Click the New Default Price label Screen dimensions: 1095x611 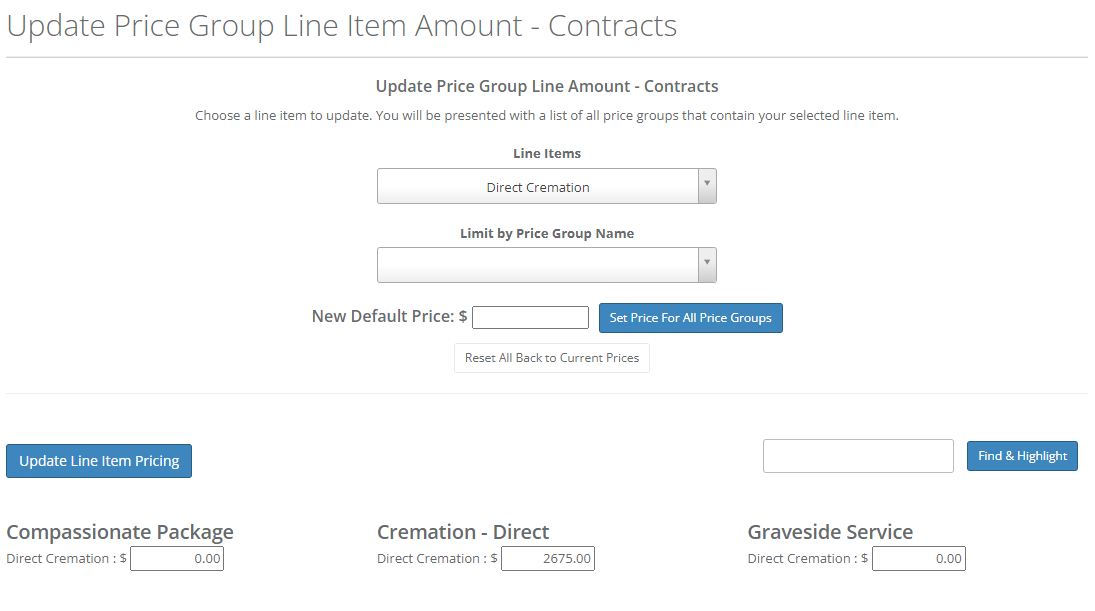[x=389, y=316]
